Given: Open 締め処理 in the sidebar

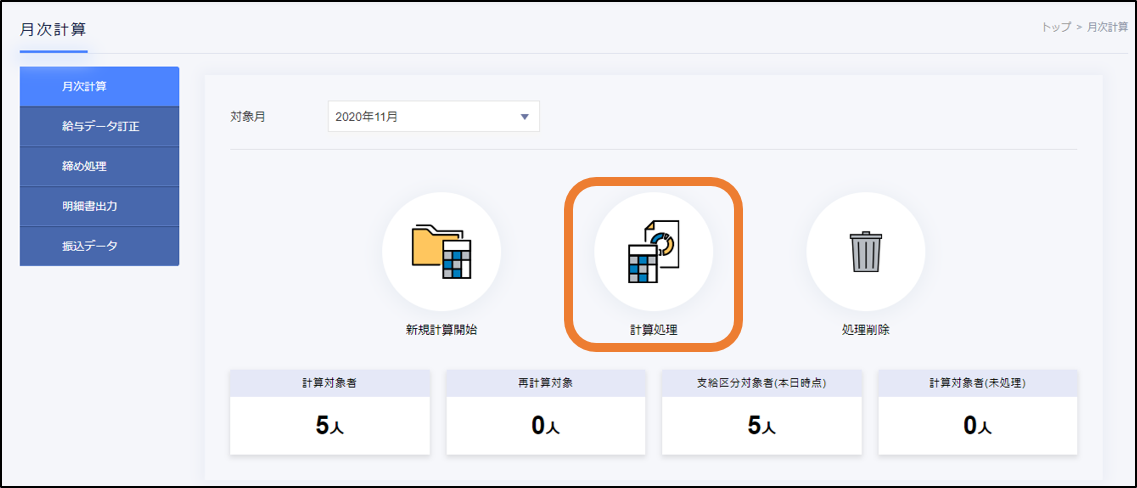Looking at the screenshot, I should coord(99,167).
